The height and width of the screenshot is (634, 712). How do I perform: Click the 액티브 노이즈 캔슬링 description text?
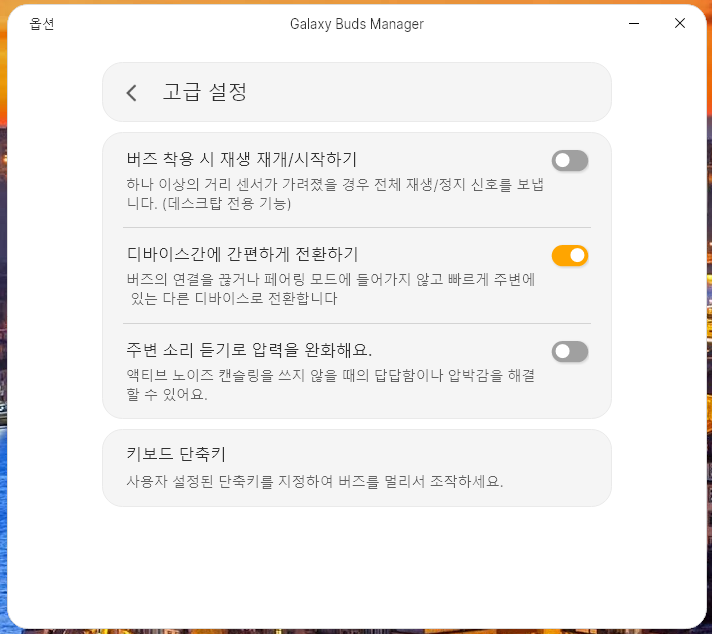331,385
